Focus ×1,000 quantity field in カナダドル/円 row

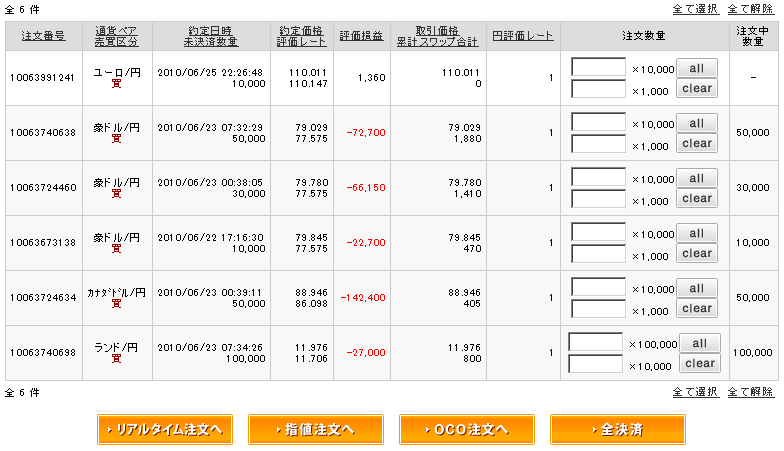(x=598, y=309)
